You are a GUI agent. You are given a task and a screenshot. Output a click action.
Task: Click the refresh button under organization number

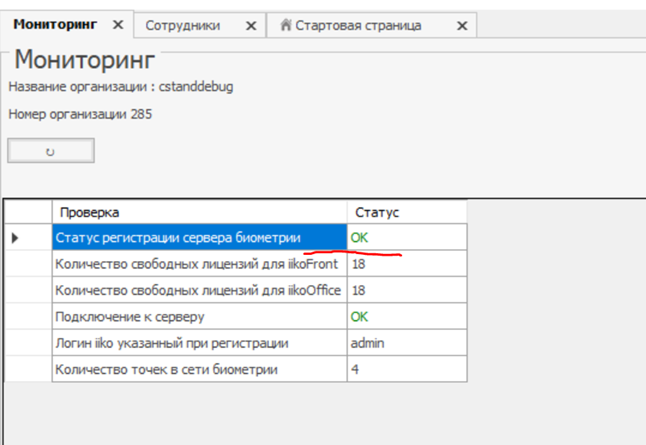tap(51, 151)
